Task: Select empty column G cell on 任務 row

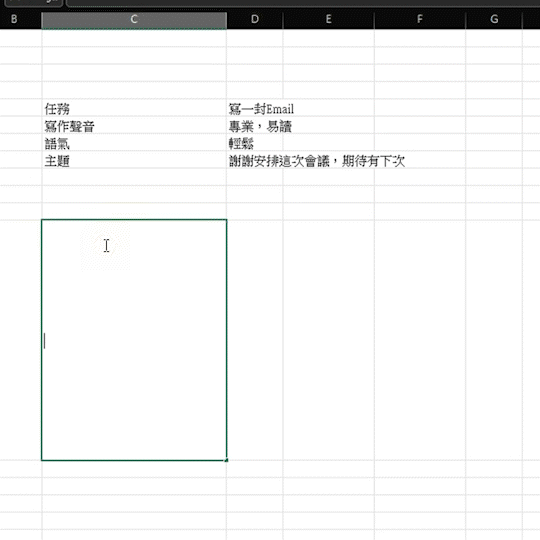Action: point(494,108)
